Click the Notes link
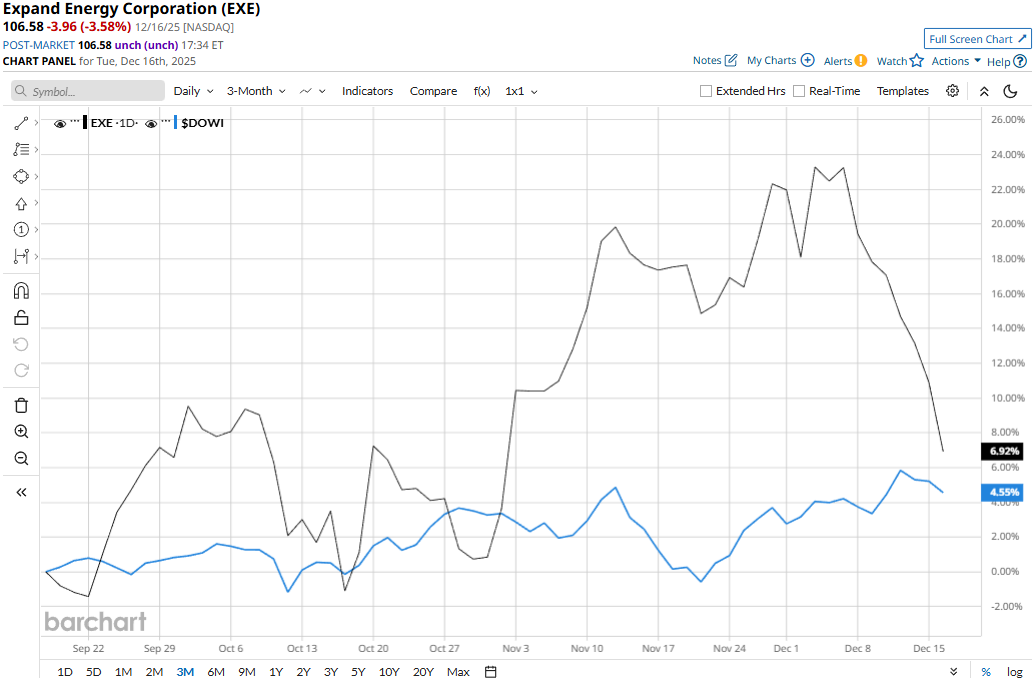This screenshot has height=678, width=1033. pos(707,60)
